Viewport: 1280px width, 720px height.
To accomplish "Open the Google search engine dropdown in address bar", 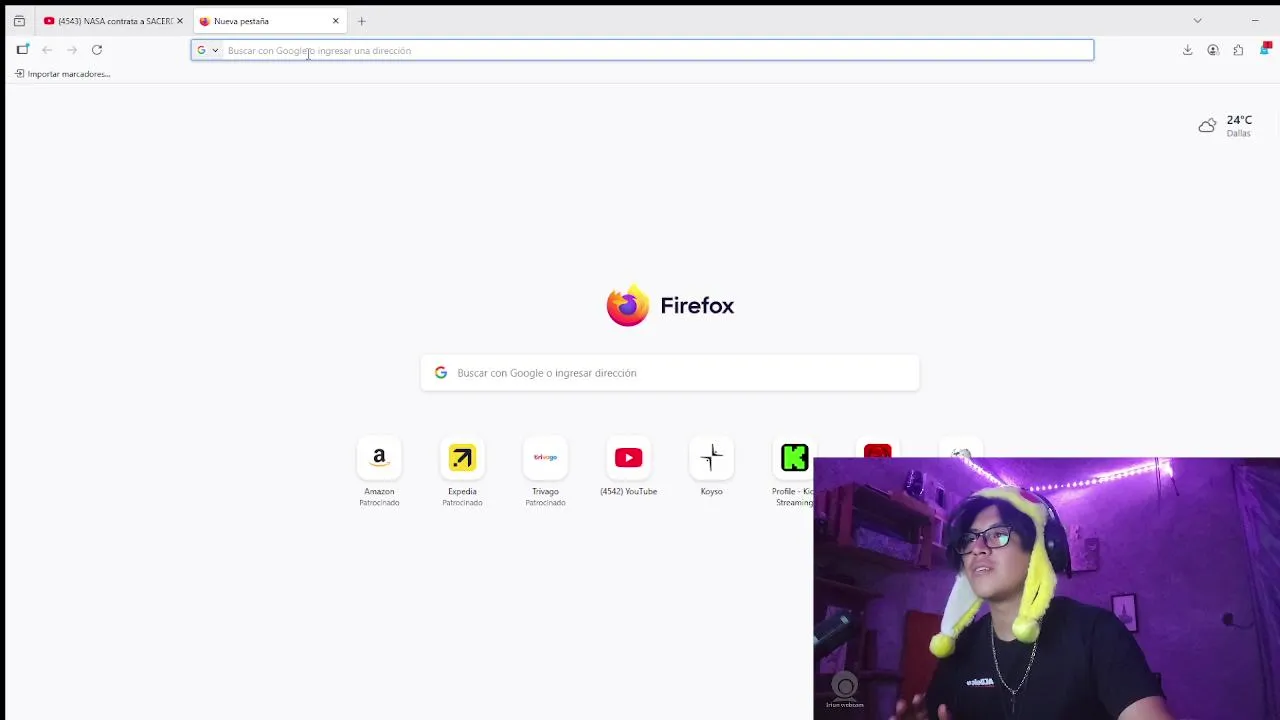I will [207, 50].
